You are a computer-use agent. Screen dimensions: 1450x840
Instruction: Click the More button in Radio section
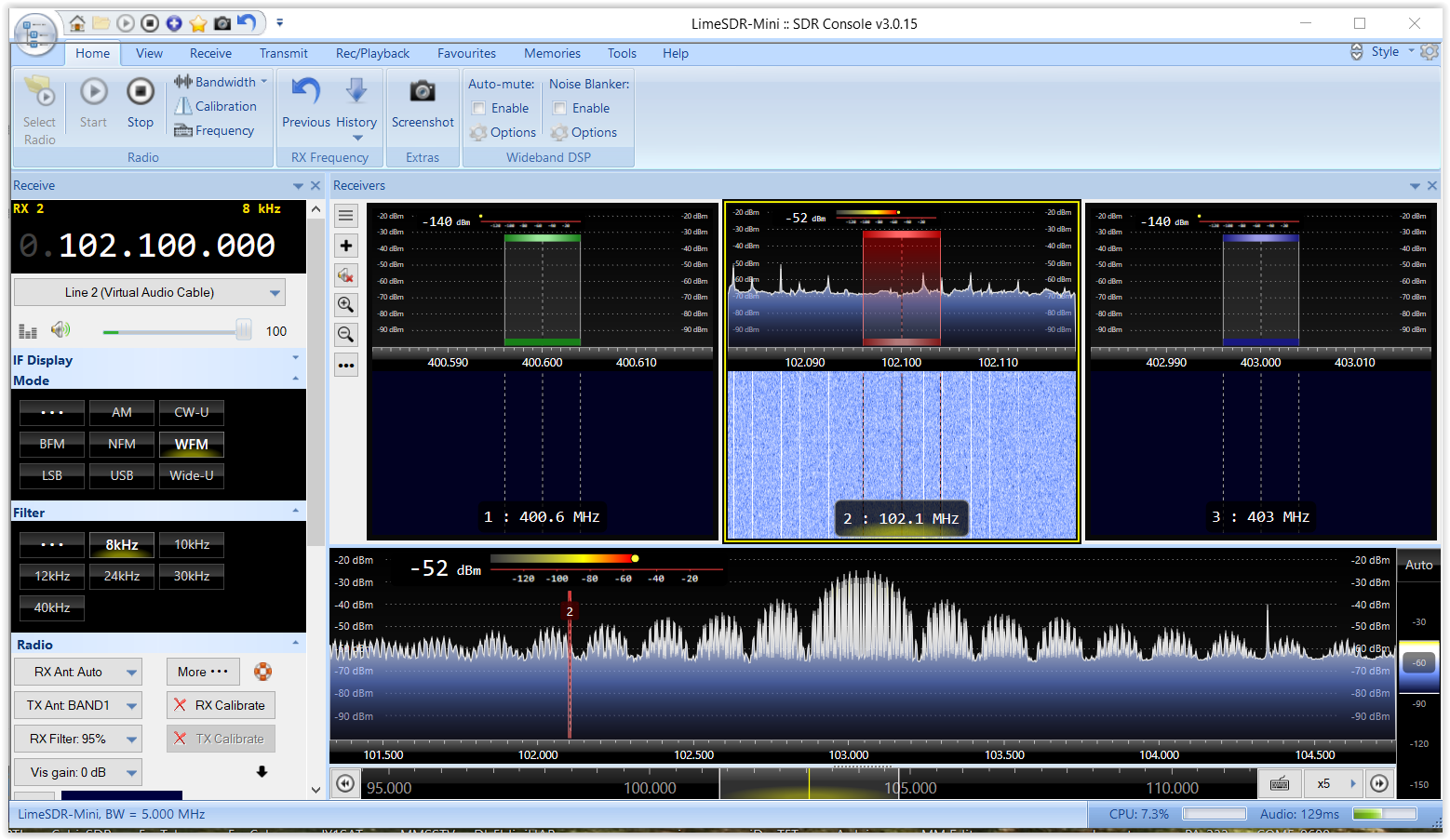203,672
